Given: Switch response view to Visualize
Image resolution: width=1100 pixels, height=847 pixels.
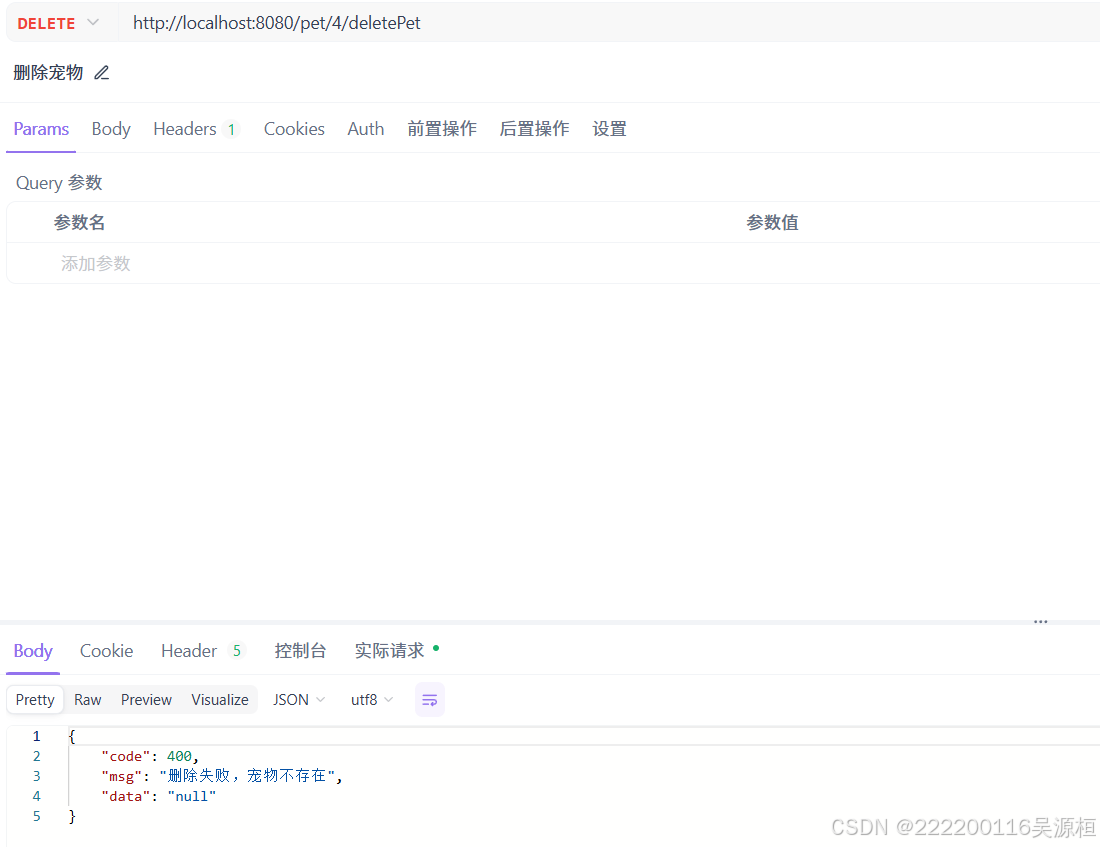Looking at the screenshot, I should (x=219, y=699).
